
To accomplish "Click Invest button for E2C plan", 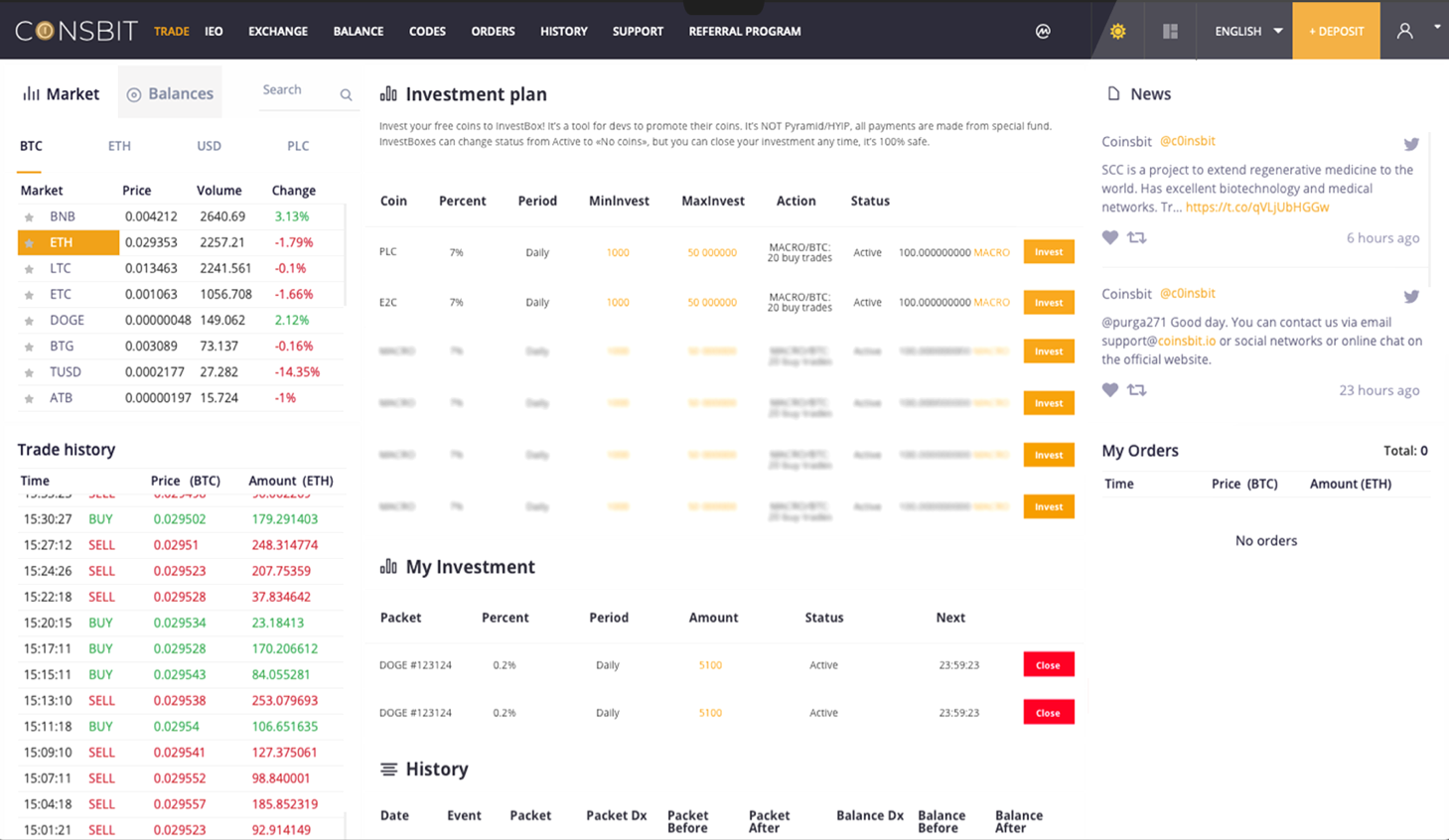I will [1049, 302].
